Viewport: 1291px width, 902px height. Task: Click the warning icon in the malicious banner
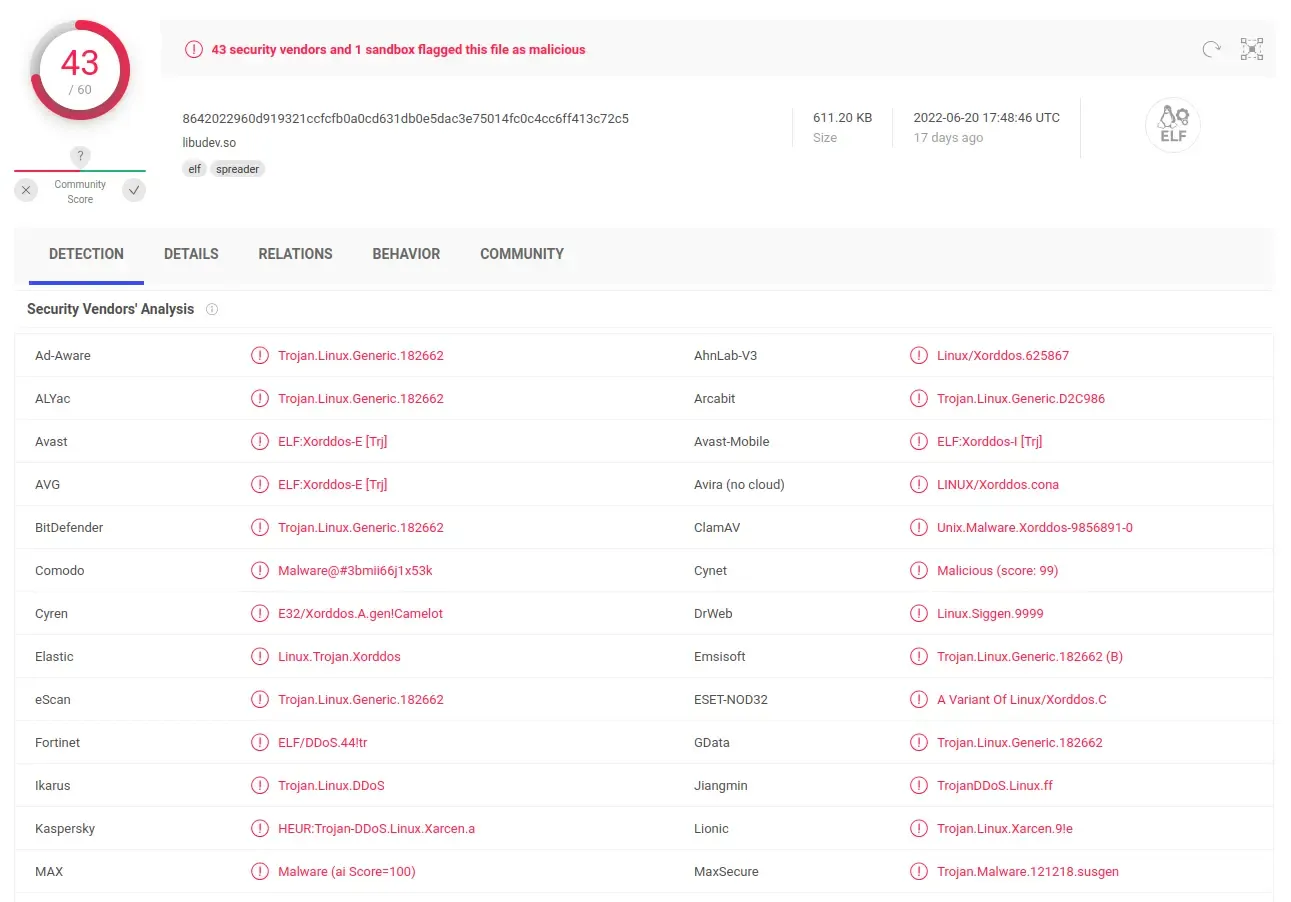click(x=193, y=48)
